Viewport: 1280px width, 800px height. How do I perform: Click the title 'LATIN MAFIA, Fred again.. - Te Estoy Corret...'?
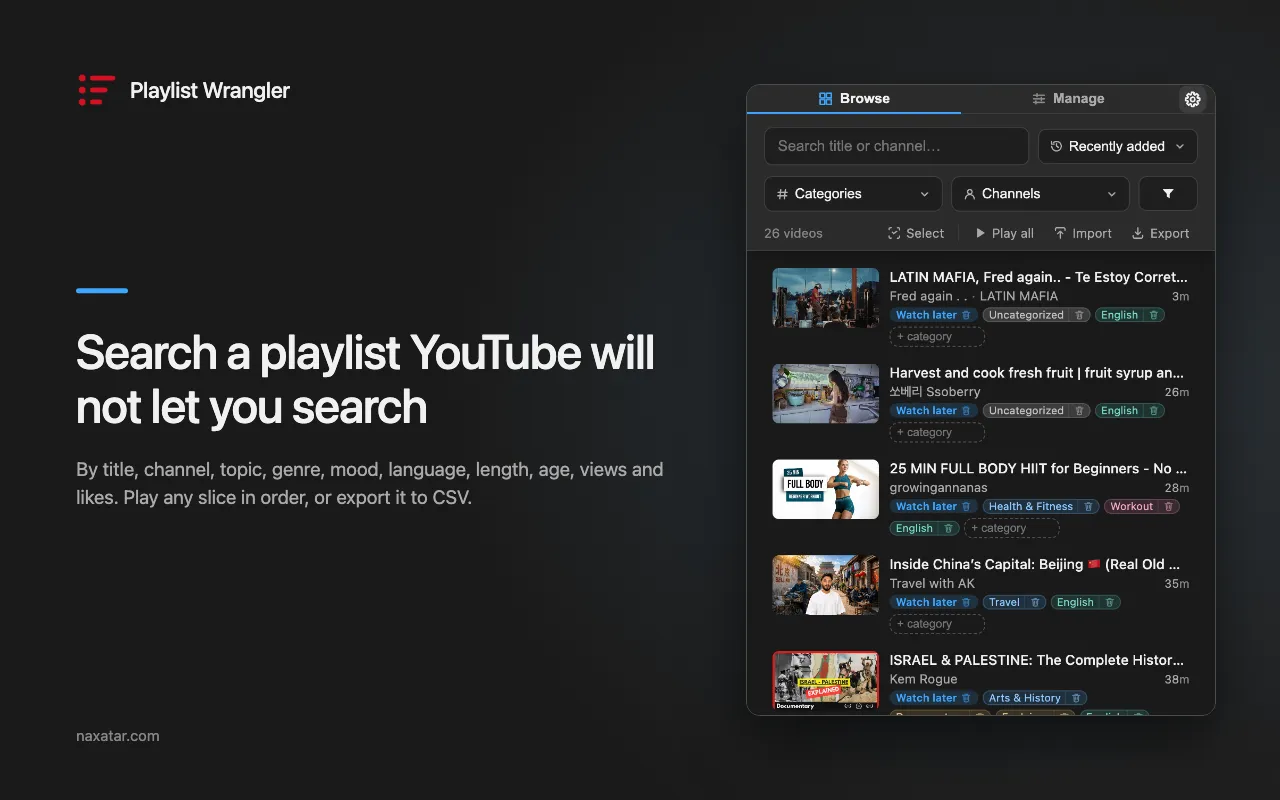[1038, 277]
